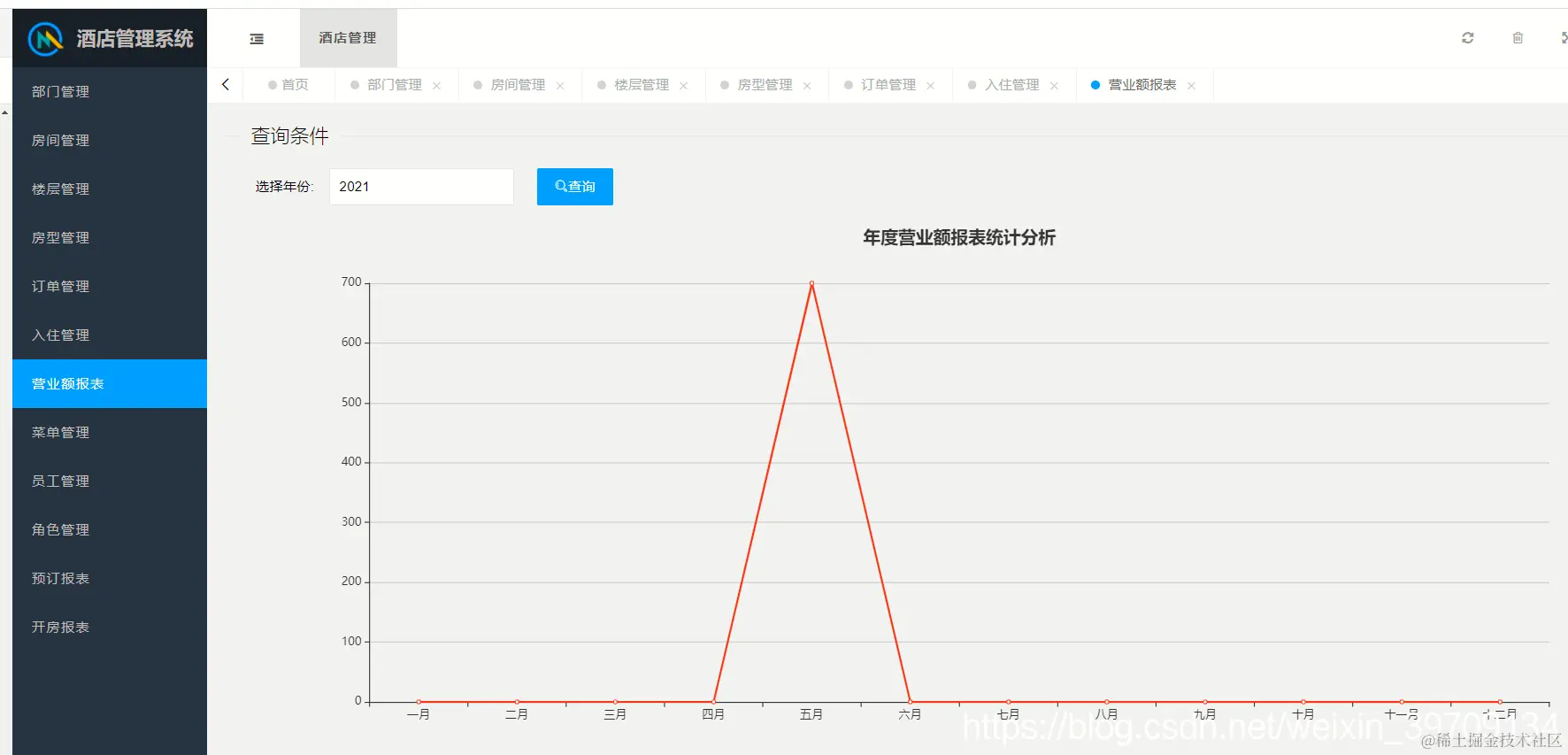The height and width of the screenshot is (755, 1568).
Task: Close the 楼层管理 tab
Action: tap(683, 86)
